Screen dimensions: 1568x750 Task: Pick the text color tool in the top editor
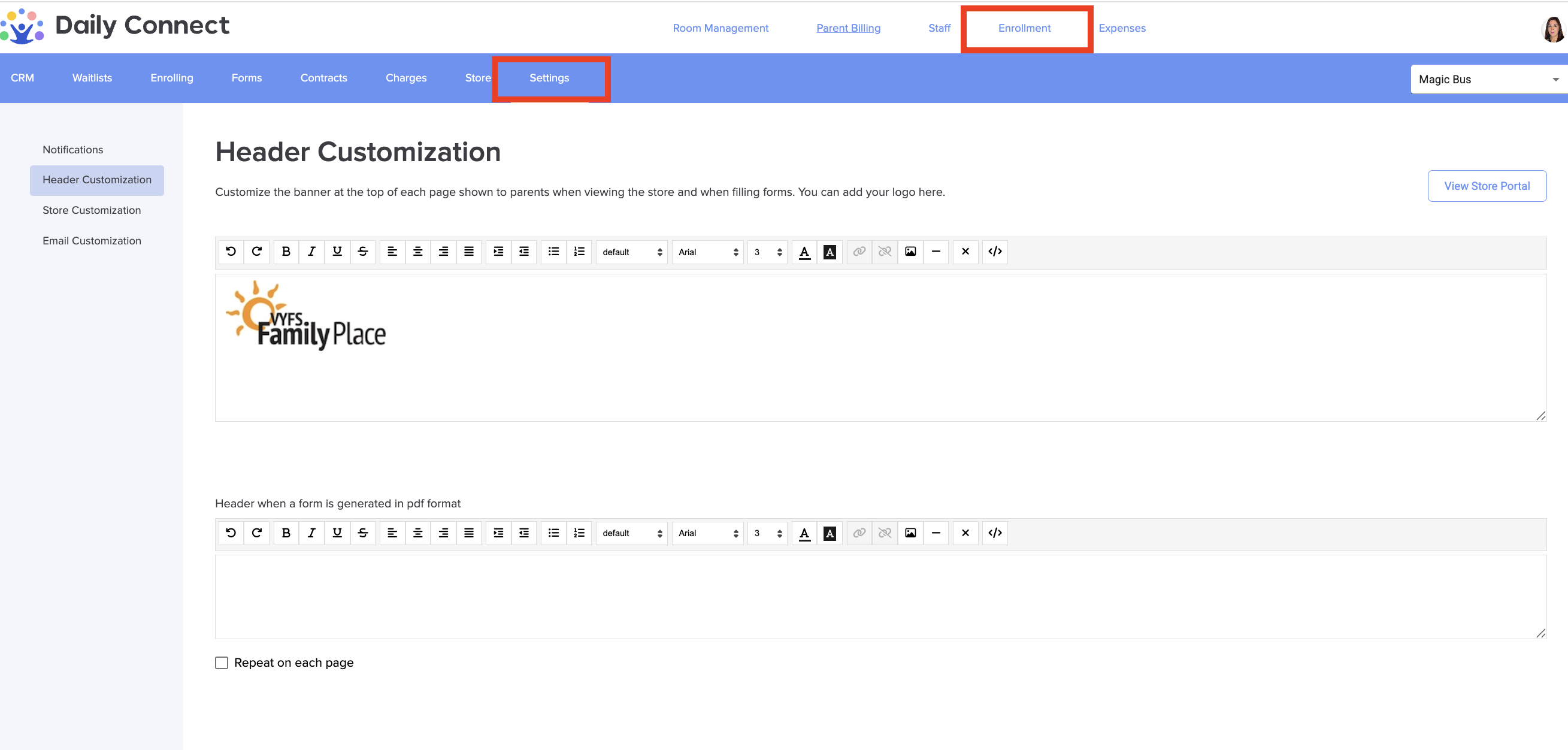coord(804,252)
